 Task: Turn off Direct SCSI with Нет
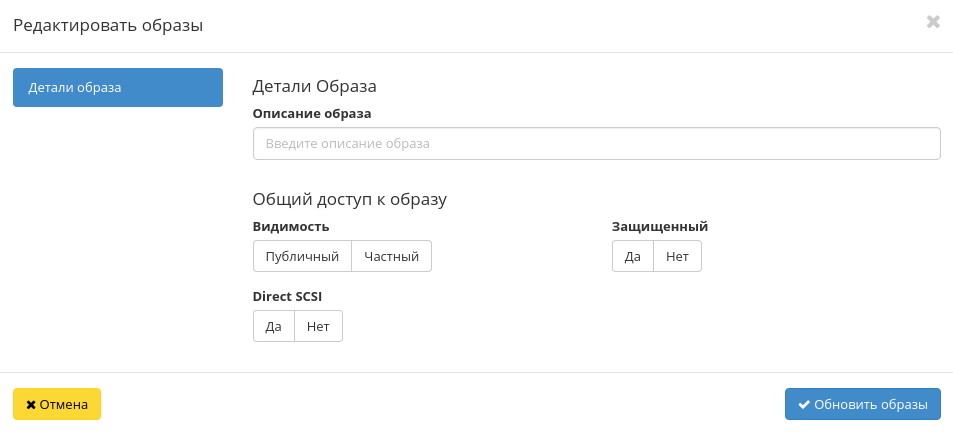[x=318, y=326]
